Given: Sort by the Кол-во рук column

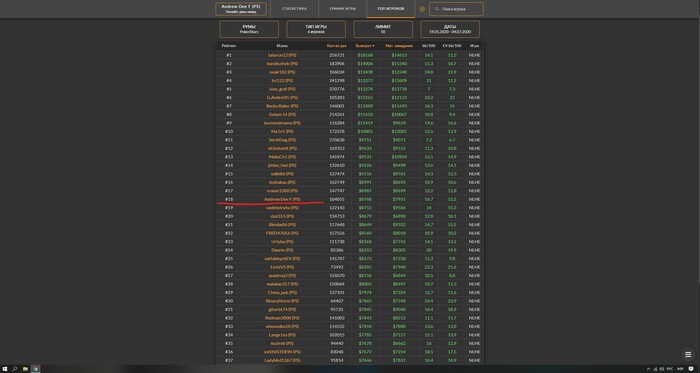Looking at the screenshot, I should tap(337, 46).
